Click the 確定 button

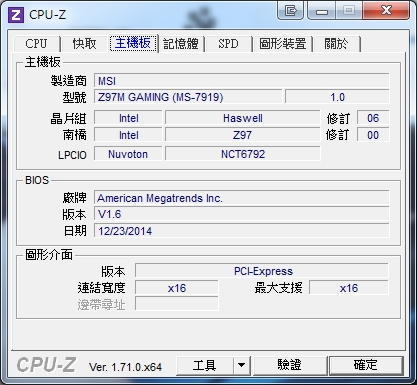(366, 366)
